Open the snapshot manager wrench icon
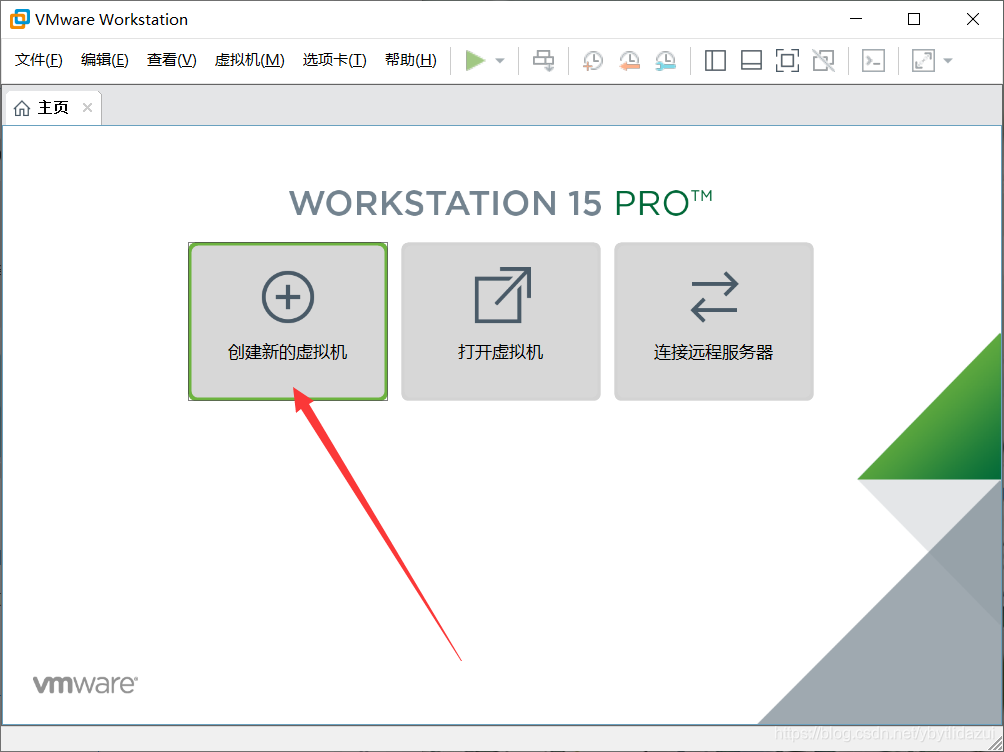The width and height of the screenshot is (1004, 752). [666, 61]
